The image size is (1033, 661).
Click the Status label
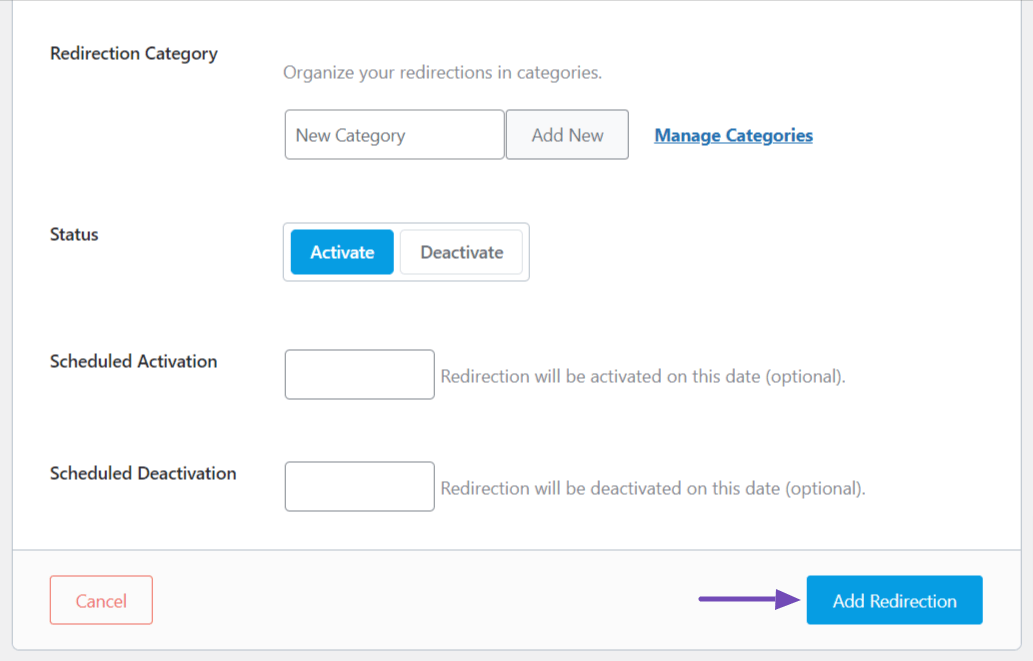(x=74, y=234)
